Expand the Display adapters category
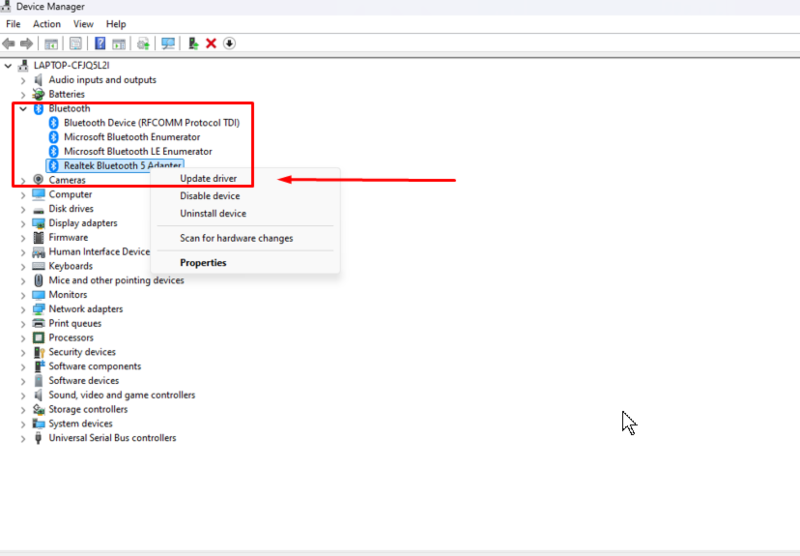 tap(23, 223)
